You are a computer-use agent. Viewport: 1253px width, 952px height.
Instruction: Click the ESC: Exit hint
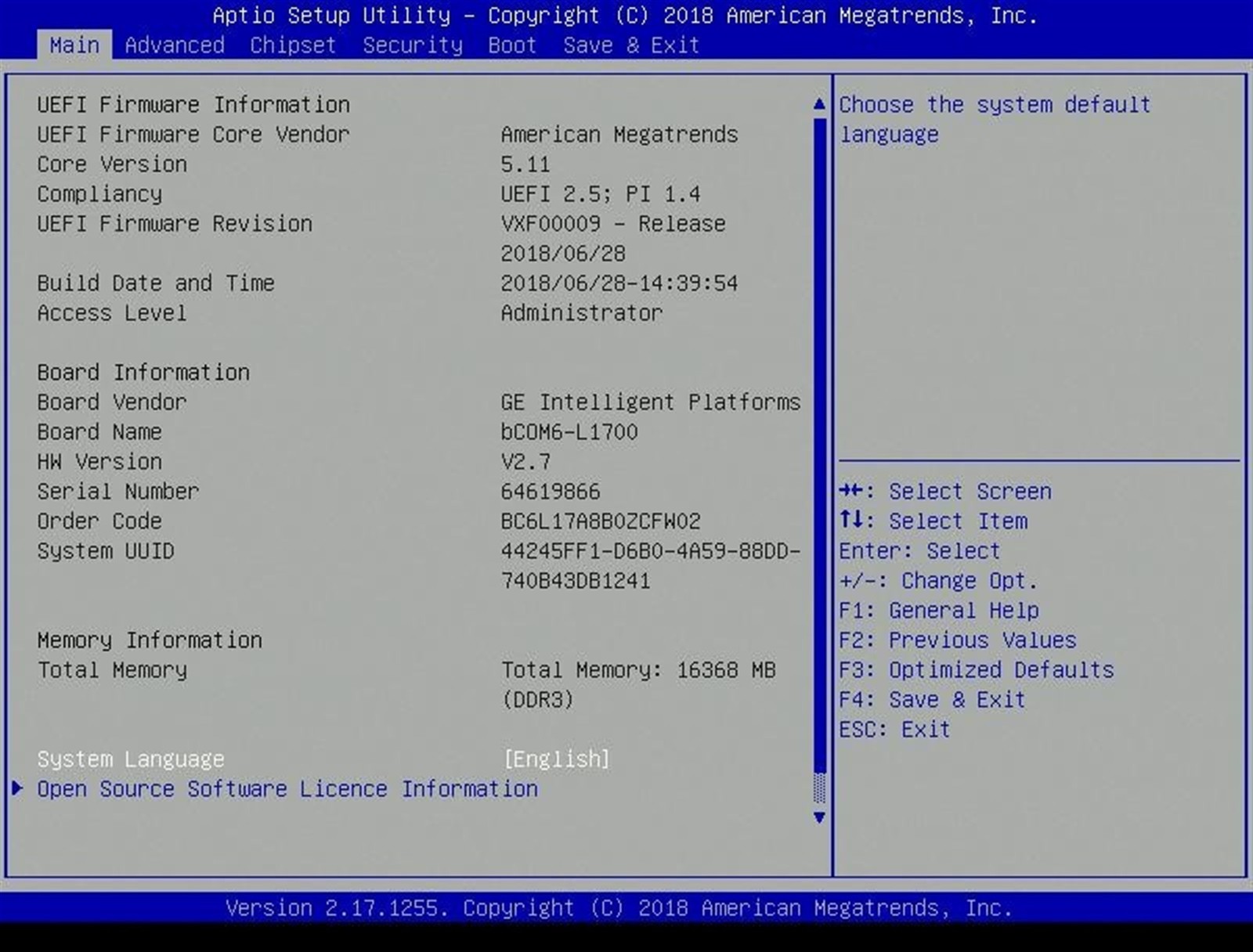coord(894,729)
